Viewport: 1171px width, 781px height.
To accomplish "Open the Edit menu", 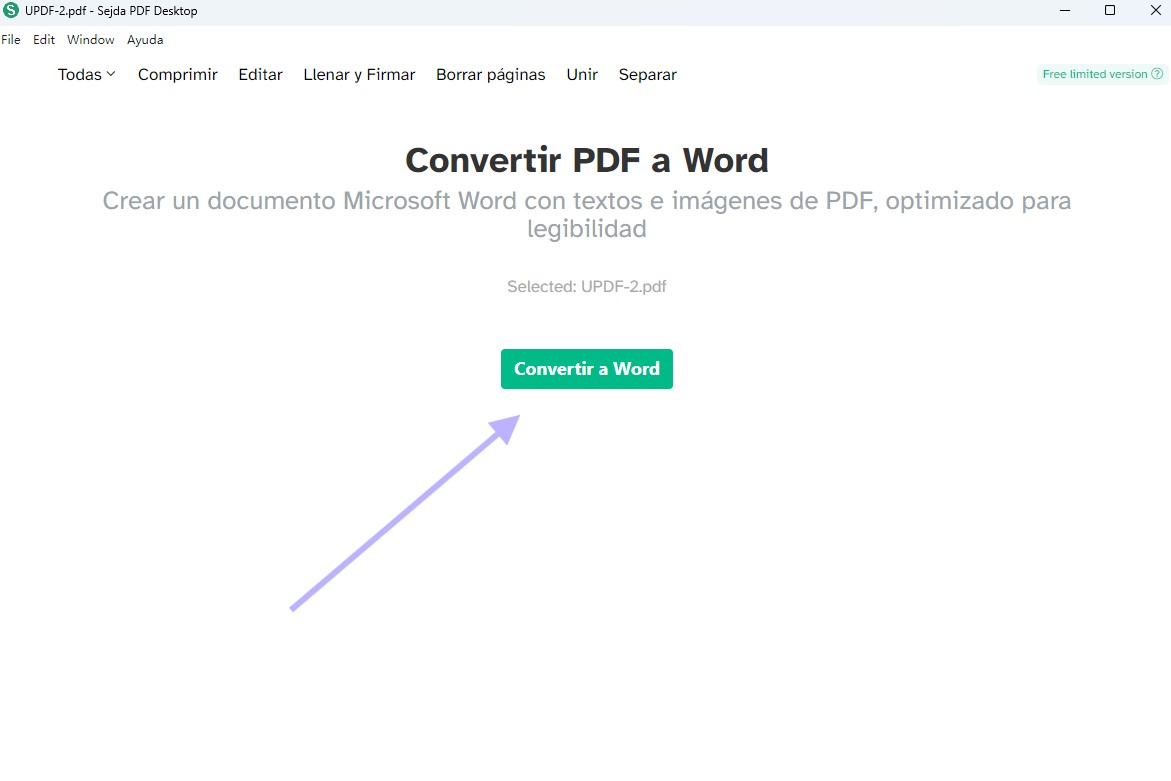I will click(44, 40).
